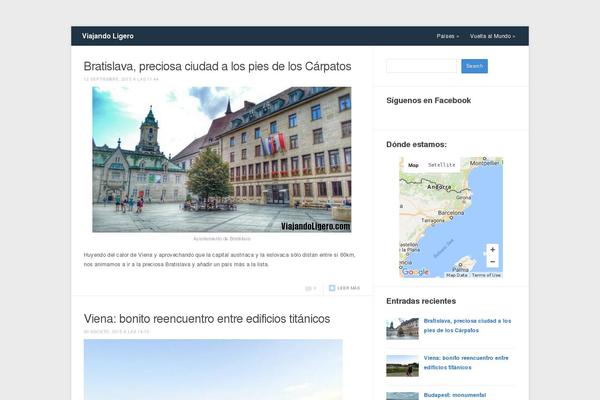This screenshot has width=600, height=400.
Task: Open recent entry Bratislava thumbnail
Action: (403, 328)
